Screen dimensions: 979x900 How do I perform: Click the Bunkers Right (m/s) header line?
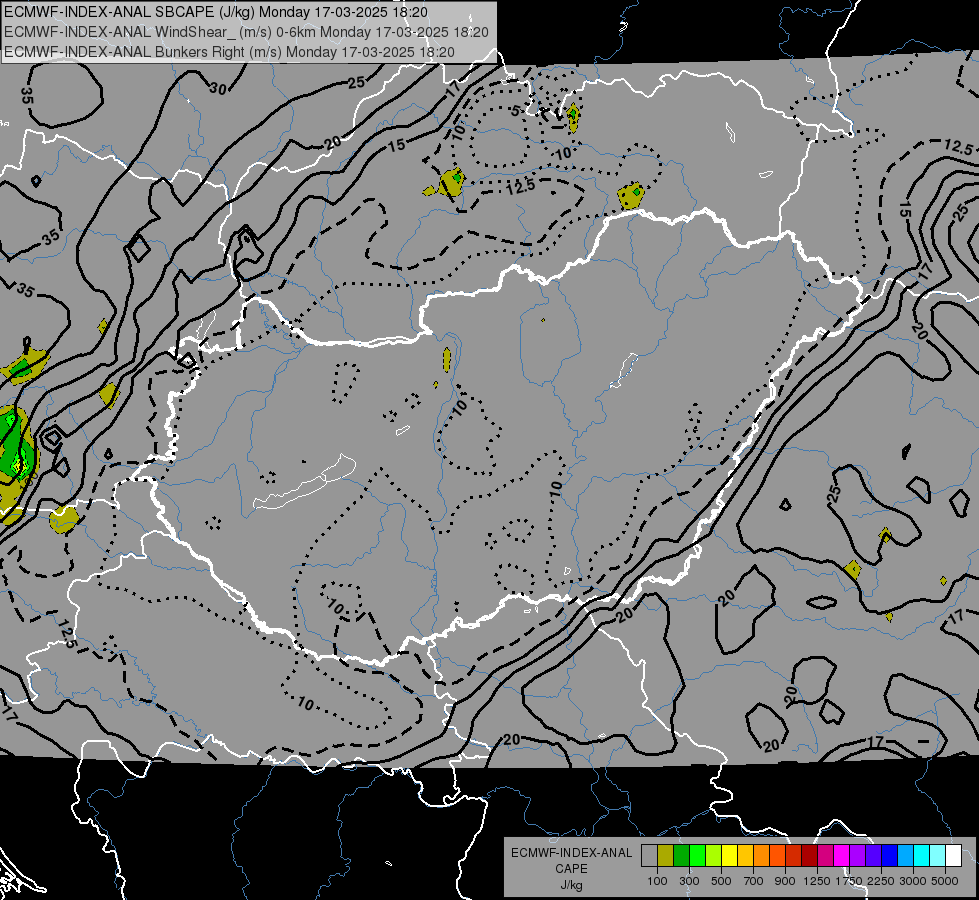point(229,52)
